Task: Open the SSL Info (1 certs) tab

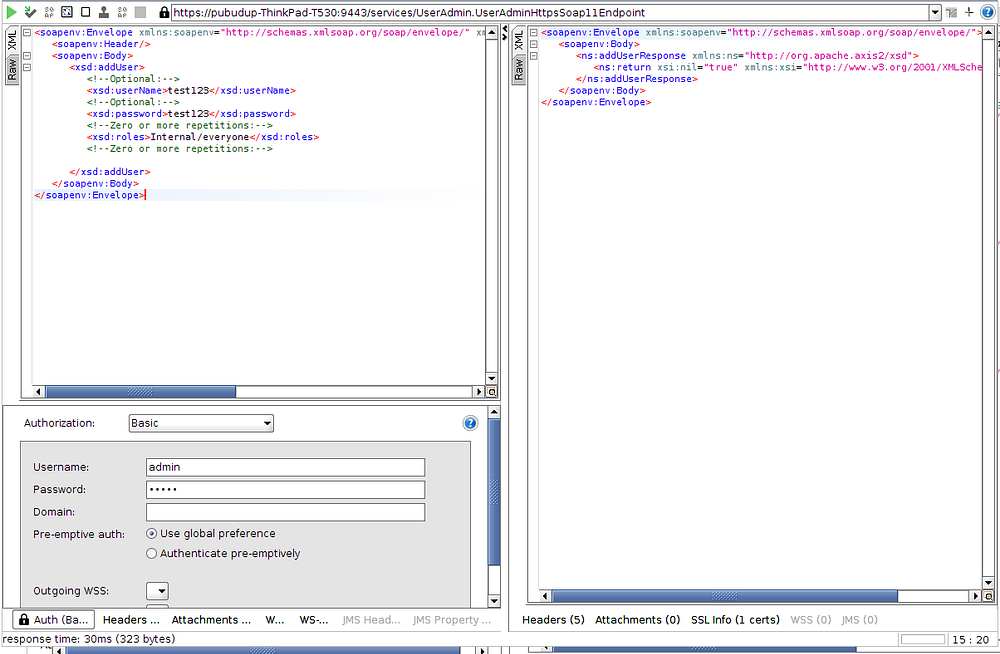Action: [735, 620]
